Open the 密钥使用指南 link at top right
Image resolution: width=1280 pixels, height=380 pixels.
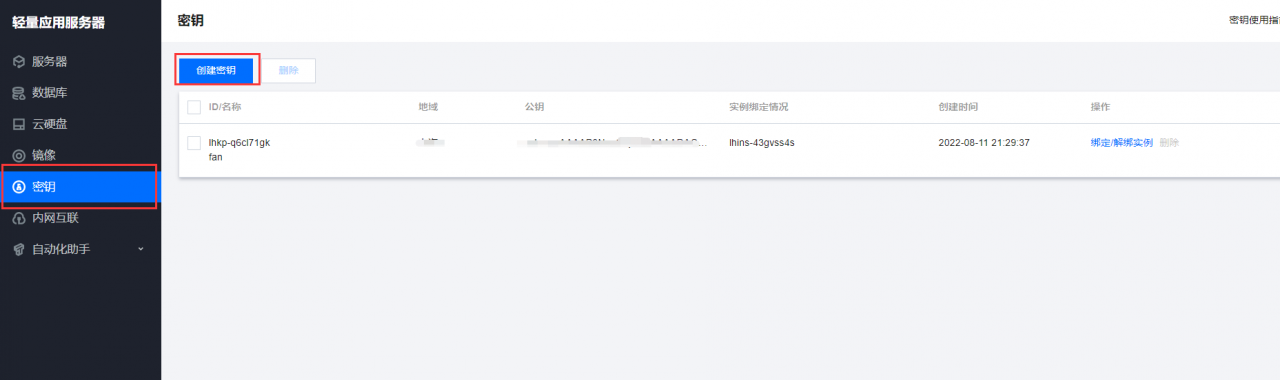1254,20
